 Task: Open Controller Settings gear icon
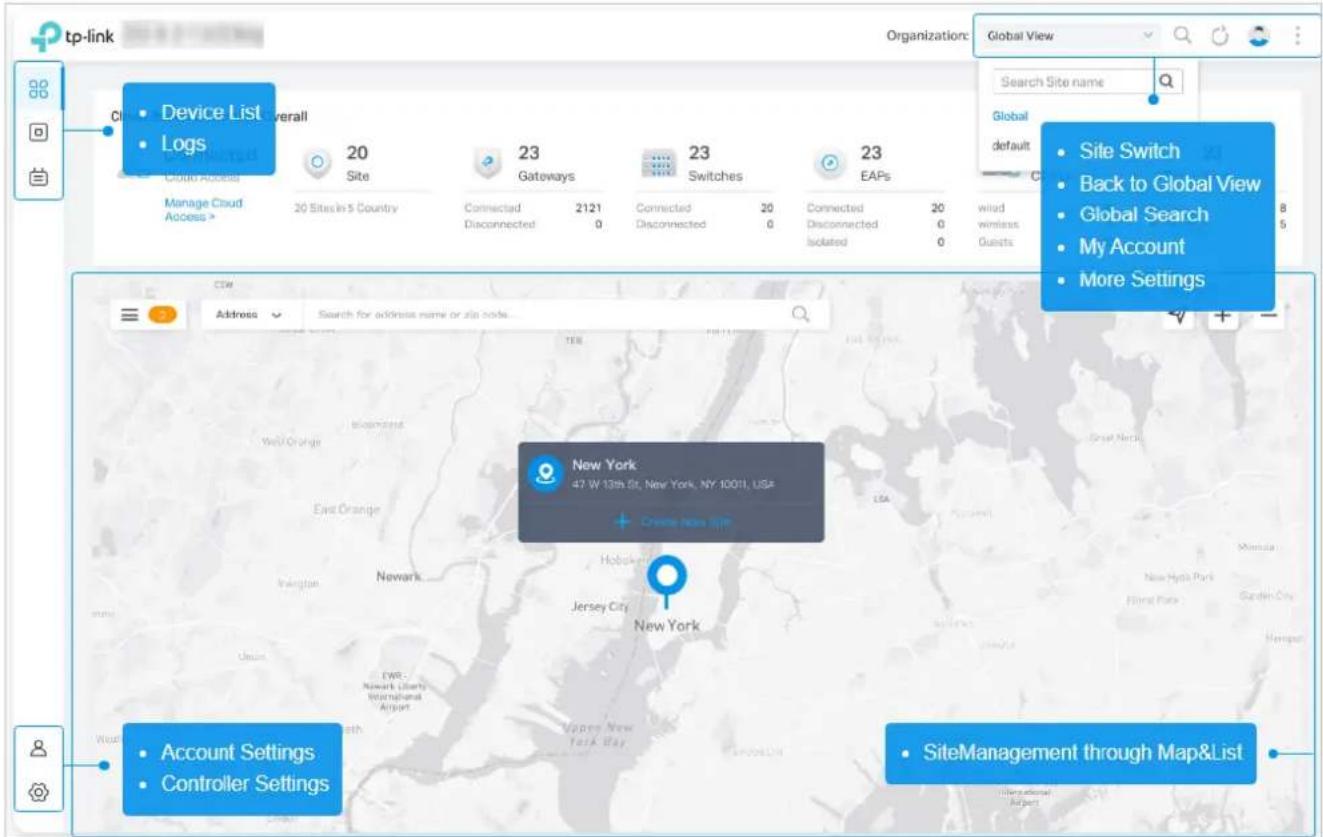38,792
